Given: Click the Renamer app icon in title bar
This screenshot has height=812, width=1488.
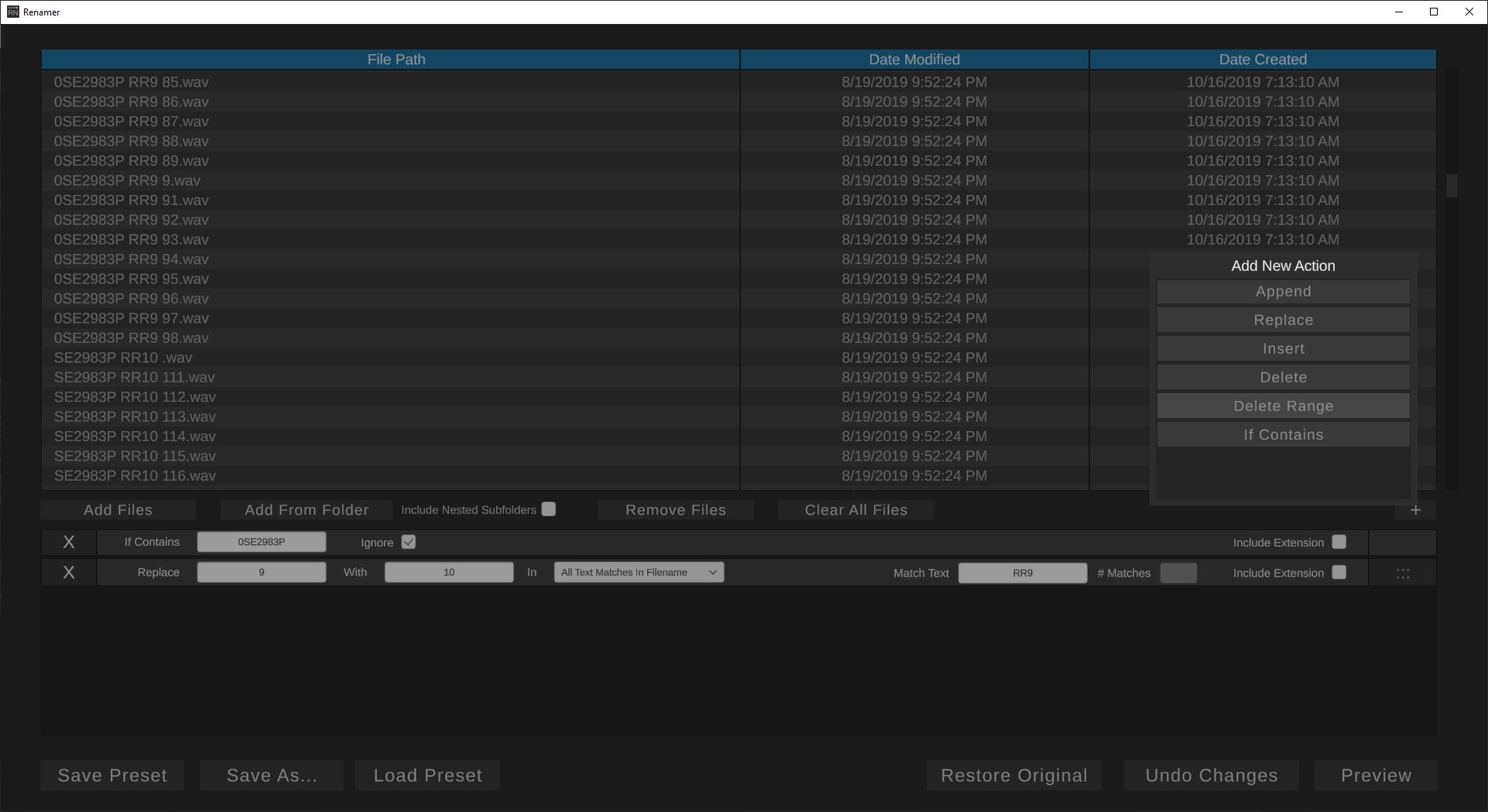Looking at the screenshot, I should (12, 12).
